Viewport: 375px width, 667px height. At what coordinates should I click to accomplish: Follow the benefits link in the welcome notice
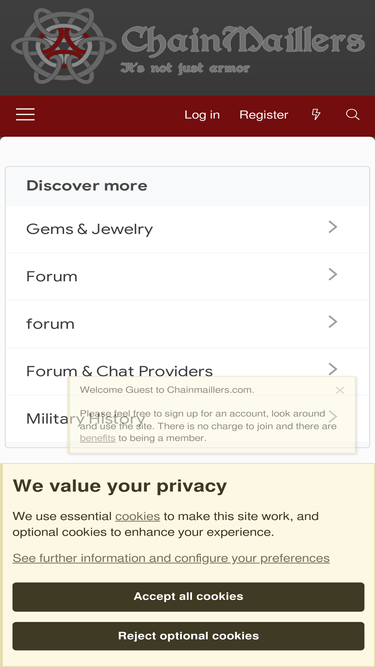coord(97,438)
